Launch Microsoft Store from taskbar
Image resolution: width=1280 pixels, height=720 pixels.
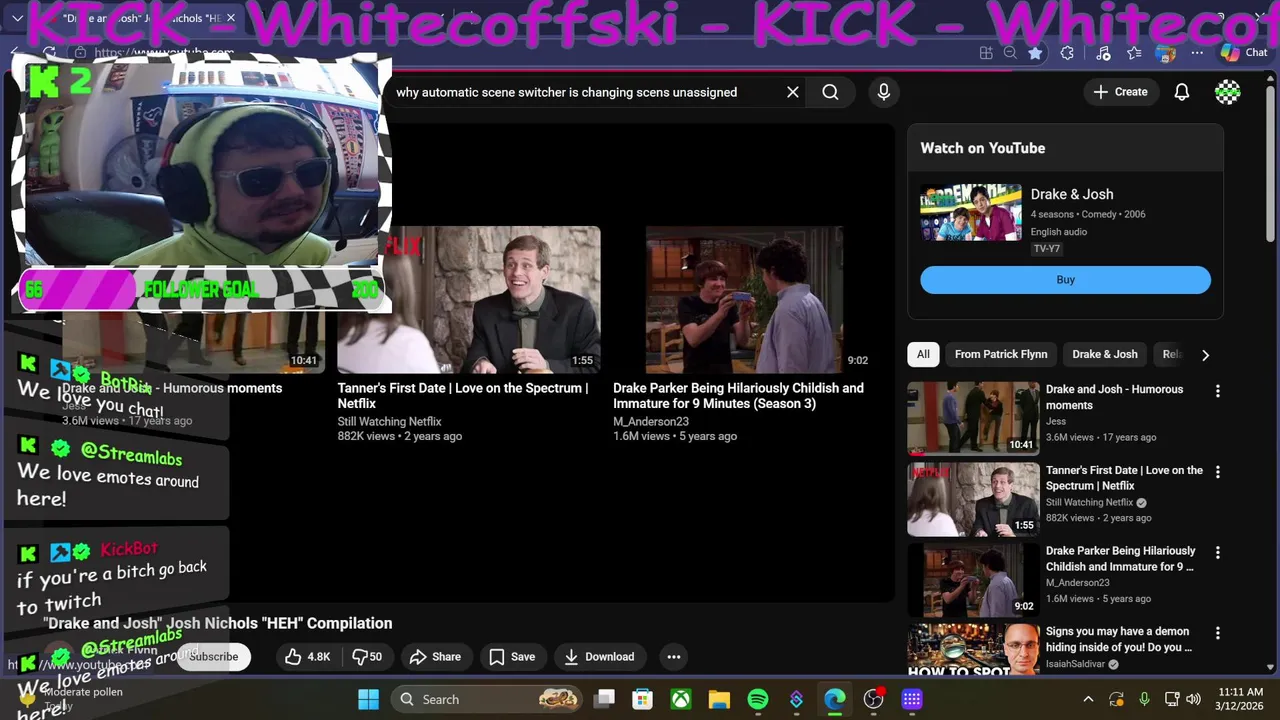coord(642,699)
